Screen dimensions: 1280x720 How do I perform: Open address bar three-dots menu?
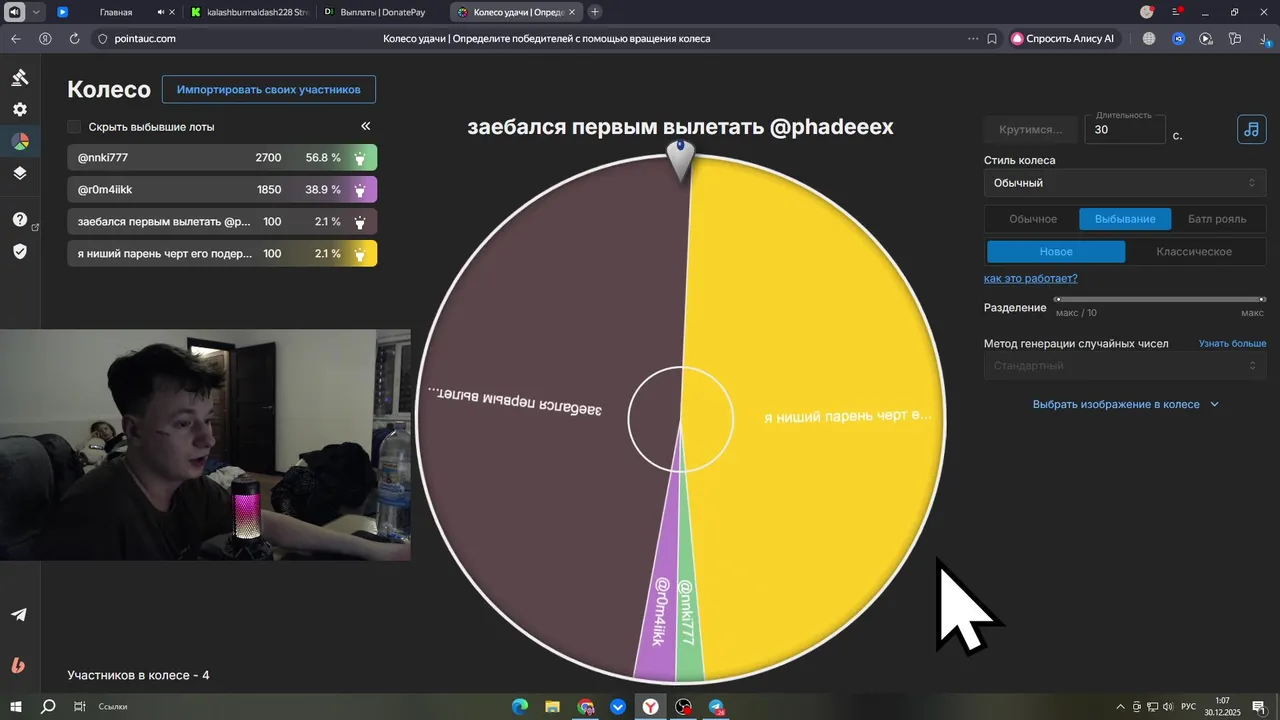click(x=973, y=38)
